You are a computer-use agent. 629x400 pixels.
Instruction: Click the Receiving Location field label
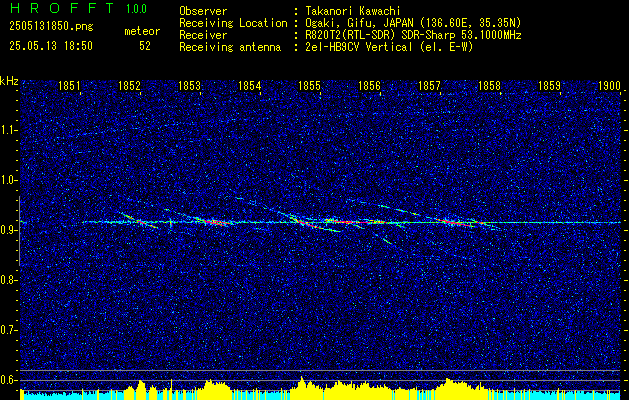(233, 23)
